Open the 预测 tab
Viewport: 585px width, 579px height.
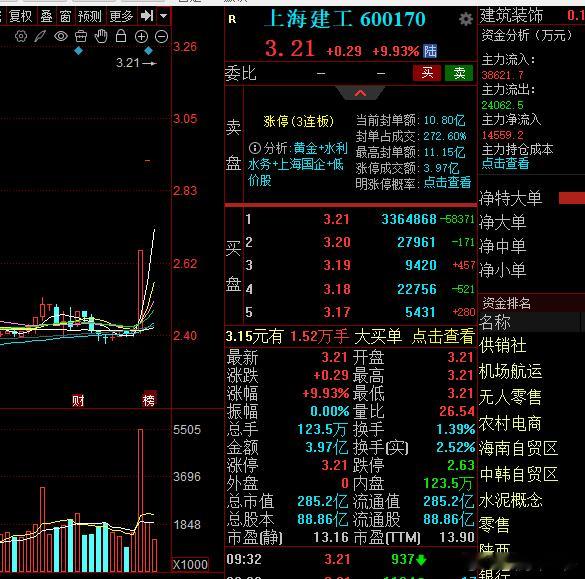90,16
